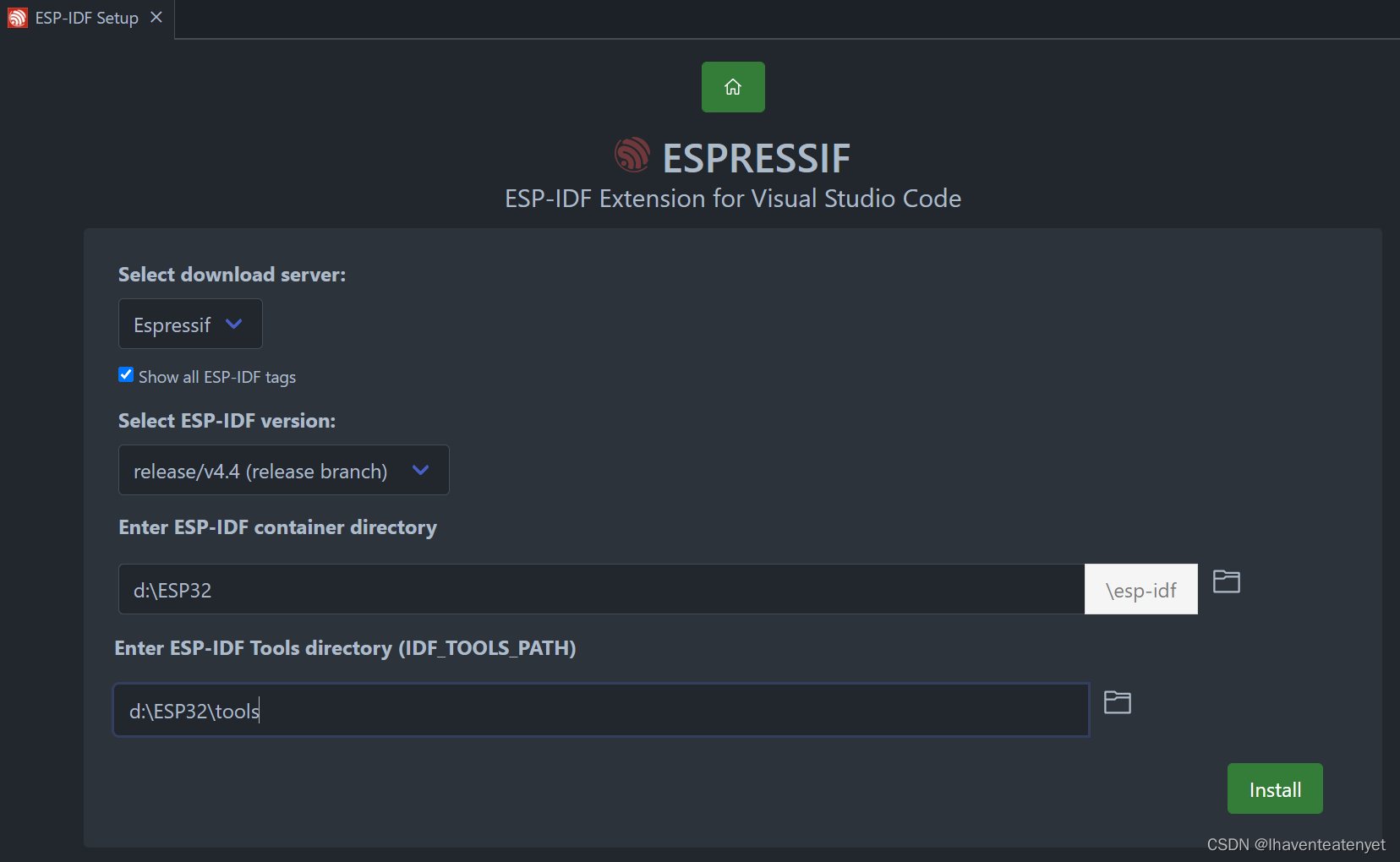This screenshot has height=862, width=1400.
Task: Click the \esp-idf path suffix button
Action: tap(1140, 589)
